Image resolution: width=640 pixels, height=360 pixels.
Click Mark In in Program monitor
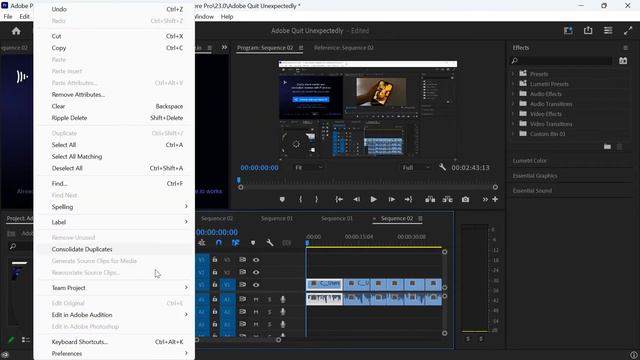(301, 200)
